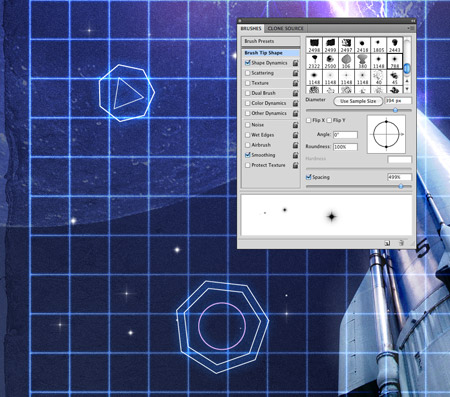
Task: Pick the 788 star brush thumbnail
Action: pos(395,61)
